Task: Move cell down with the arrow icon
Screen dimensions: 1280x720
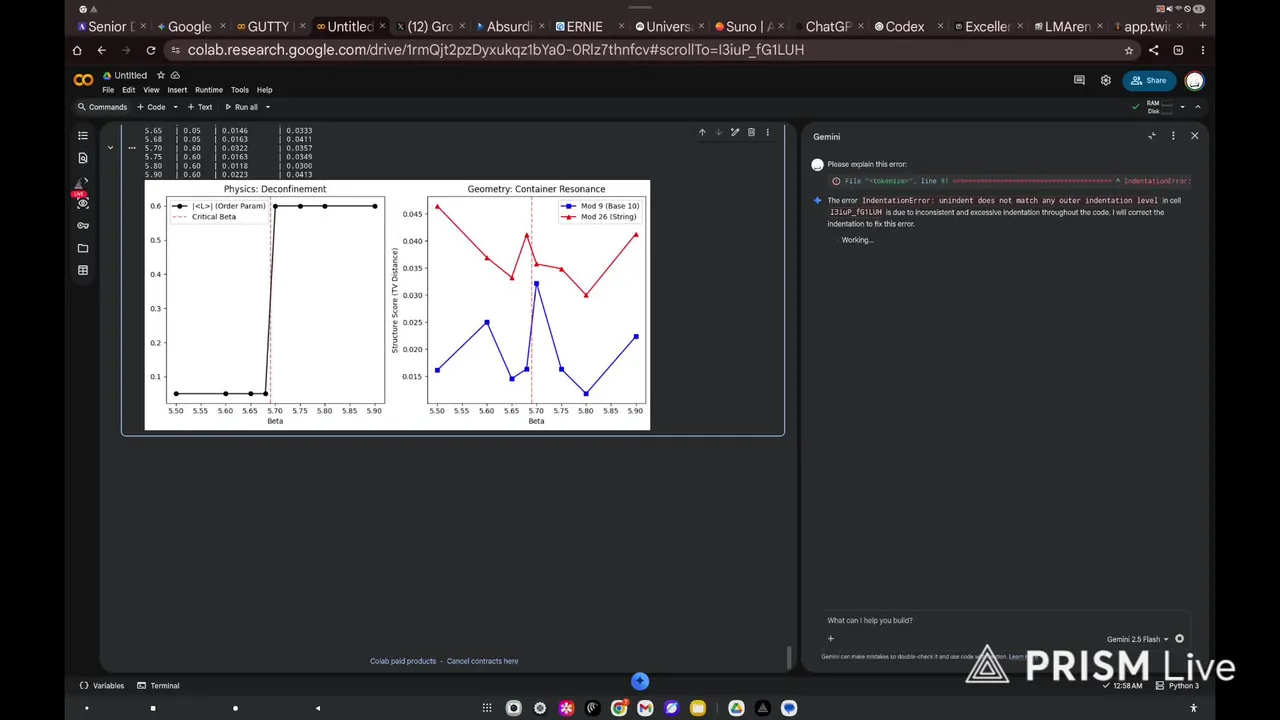Action: [718, 132]
